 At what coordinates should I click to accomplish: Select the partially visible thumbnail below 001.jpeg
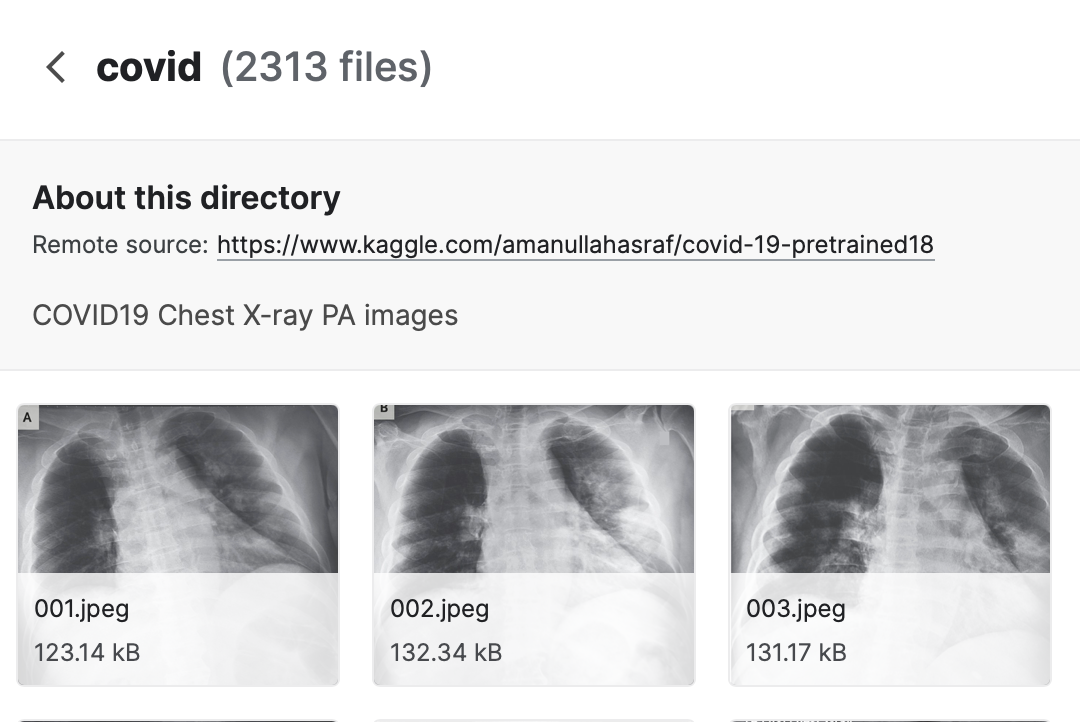click(x=178, y=718)
